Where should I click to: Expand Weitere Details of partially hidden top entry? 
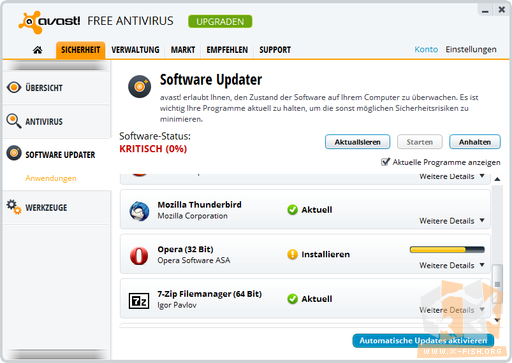pyautogui.click(x=452, y=176)
